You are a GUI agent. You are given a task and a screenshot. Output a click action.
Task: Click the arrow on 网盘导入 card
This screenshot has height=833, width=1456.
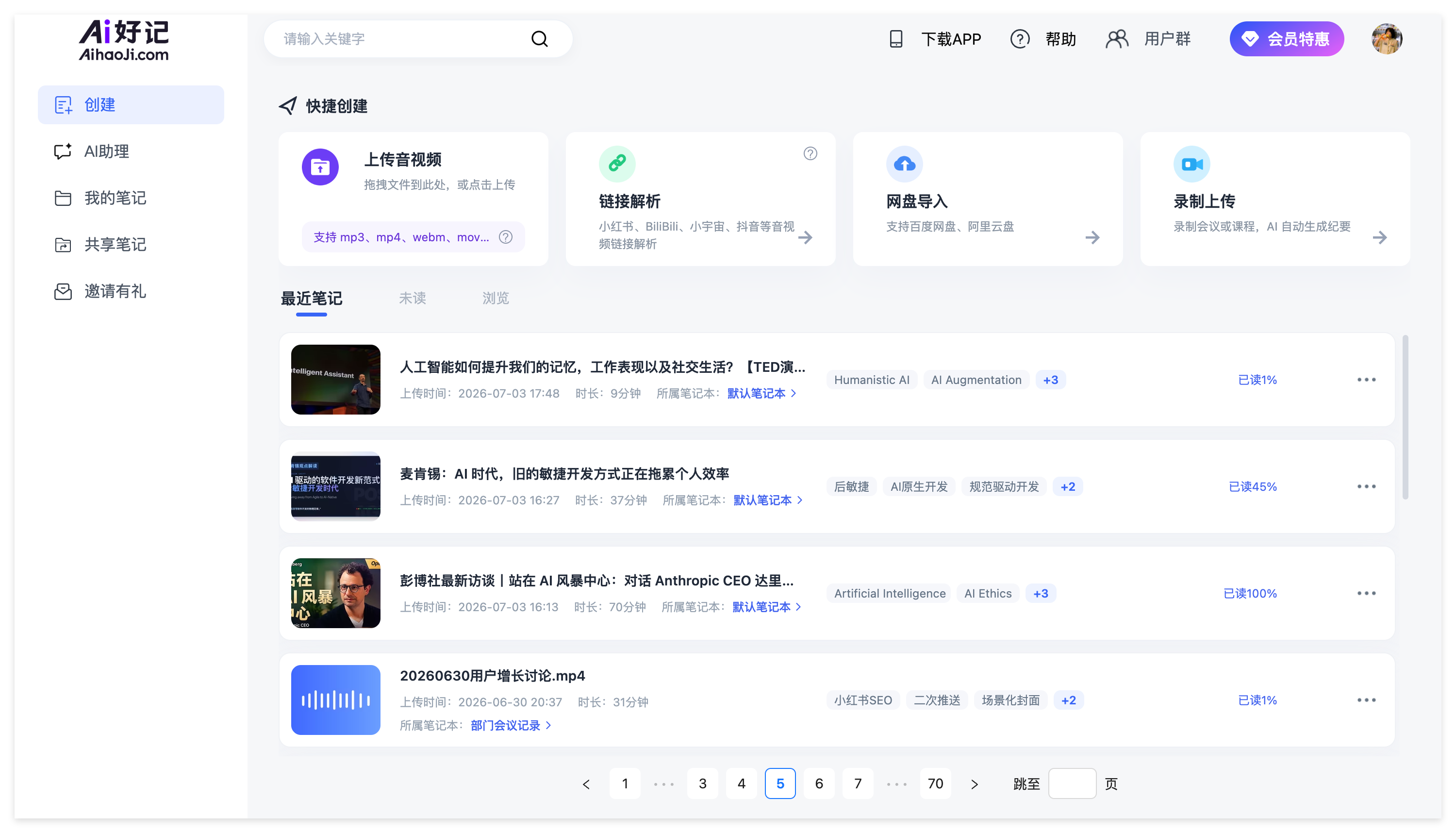1092,237
